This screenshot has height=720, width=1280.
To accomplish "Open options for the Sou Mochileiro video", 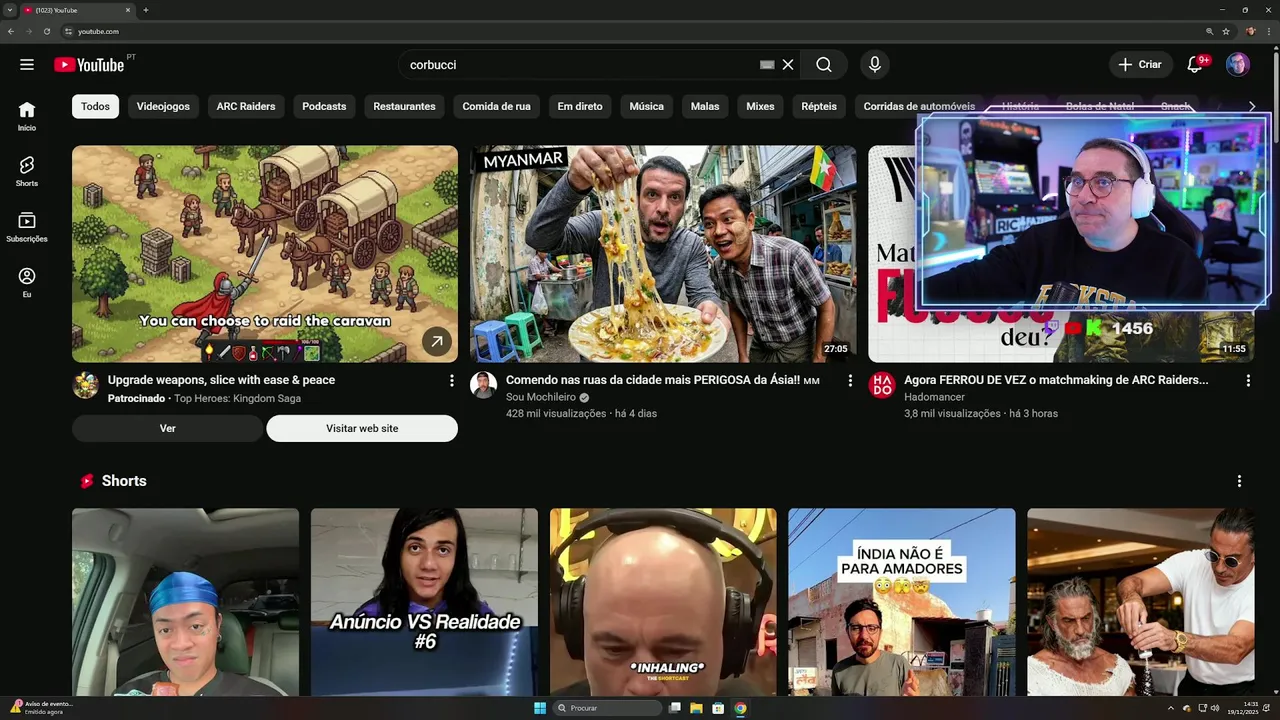I will coord(850,381).
